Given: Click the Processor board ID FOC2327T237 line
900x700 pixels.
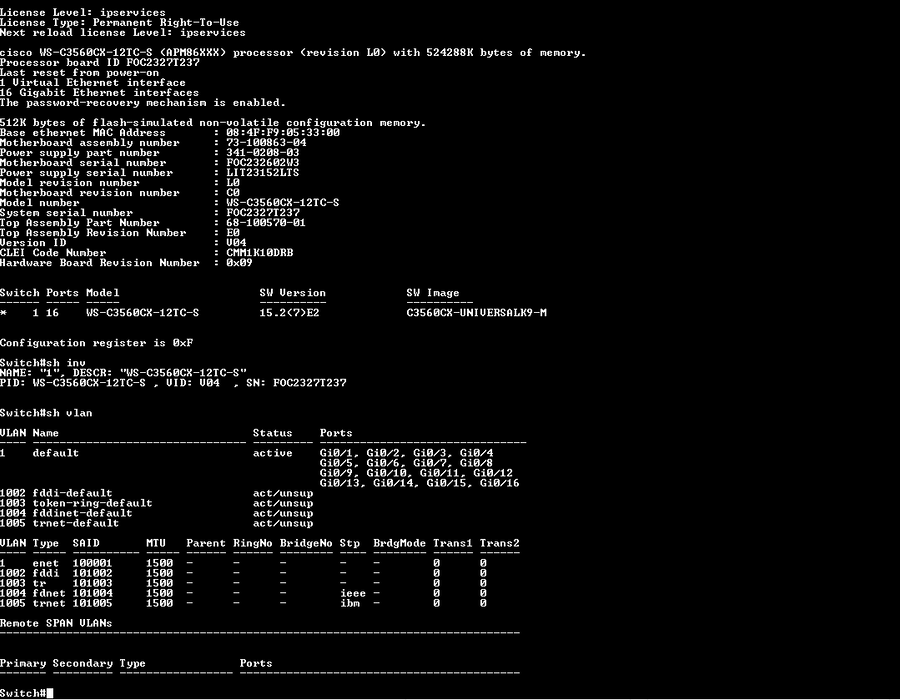Looking at the screenshot, I should coord(100,63).
